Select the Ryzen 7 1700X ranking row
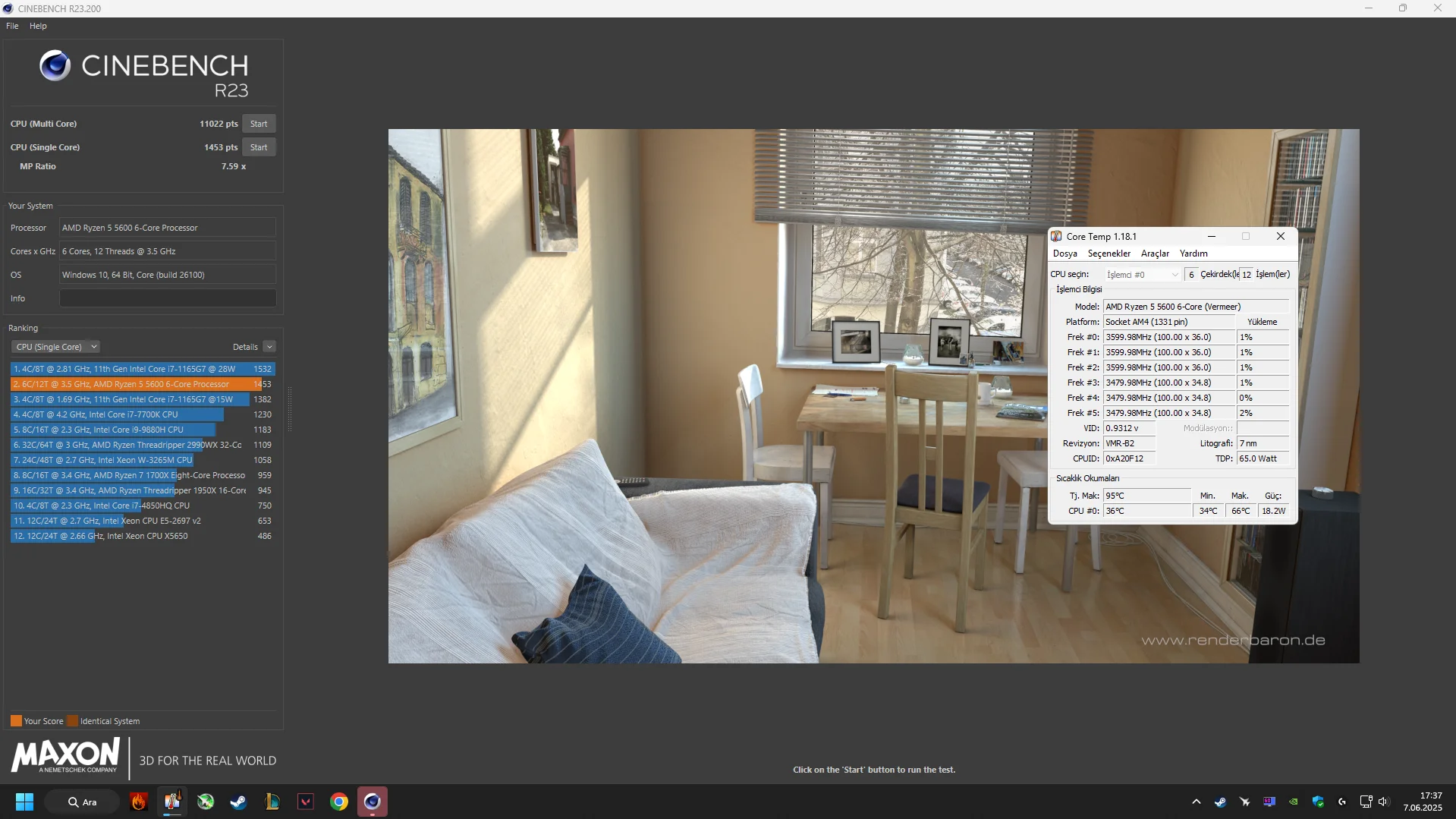The image size is (1456, 819). [143, 475]
